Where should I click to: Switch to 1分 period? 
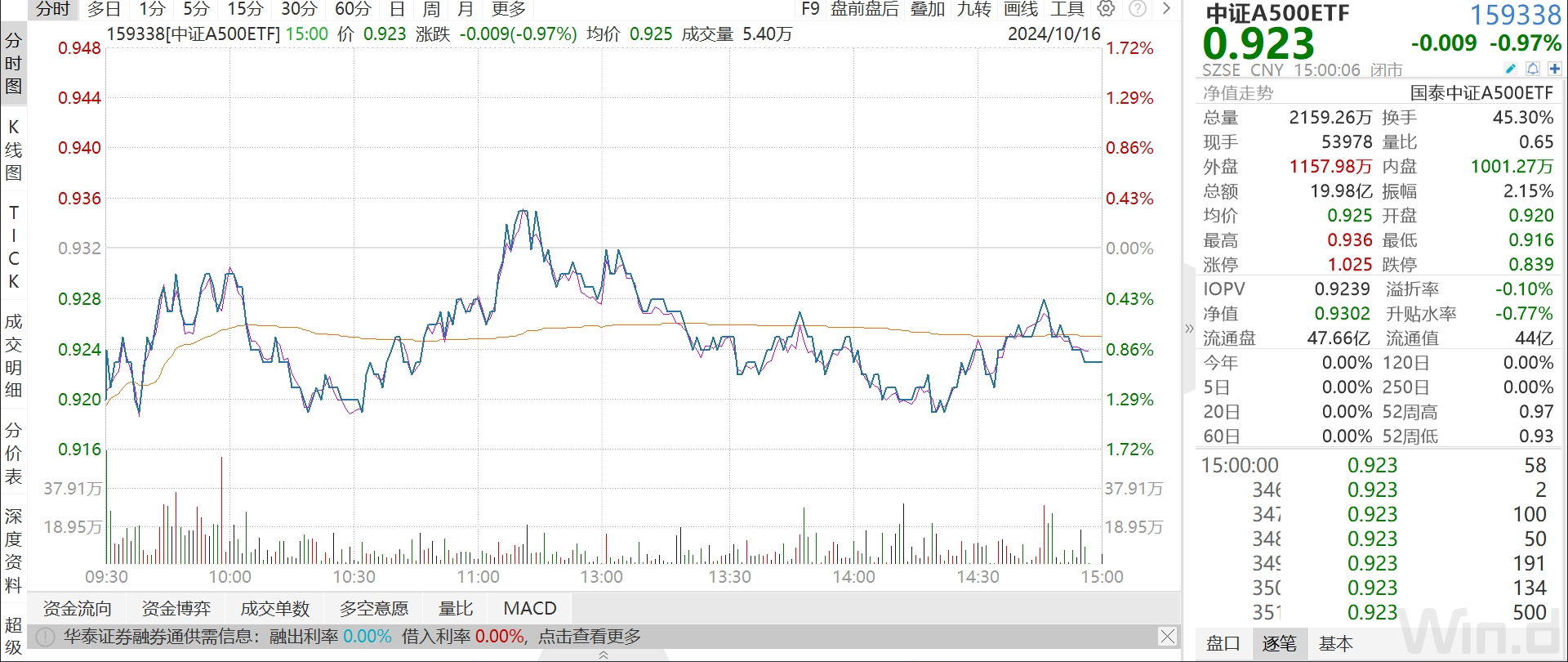(152, 9)
